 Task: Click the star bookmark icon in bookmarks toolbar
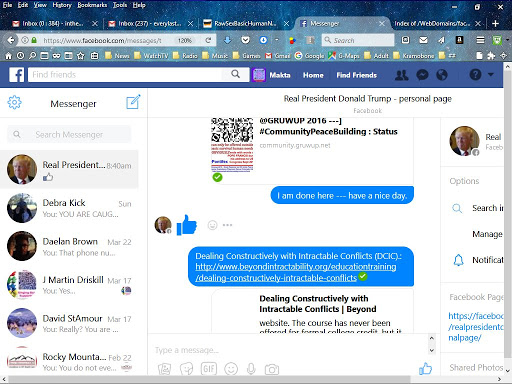point(80,56)
